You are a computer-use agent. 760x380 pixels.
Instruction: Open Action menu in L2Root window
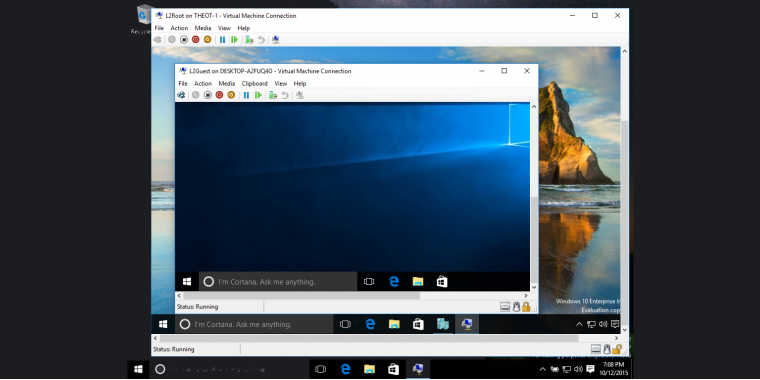coord(179,28)
